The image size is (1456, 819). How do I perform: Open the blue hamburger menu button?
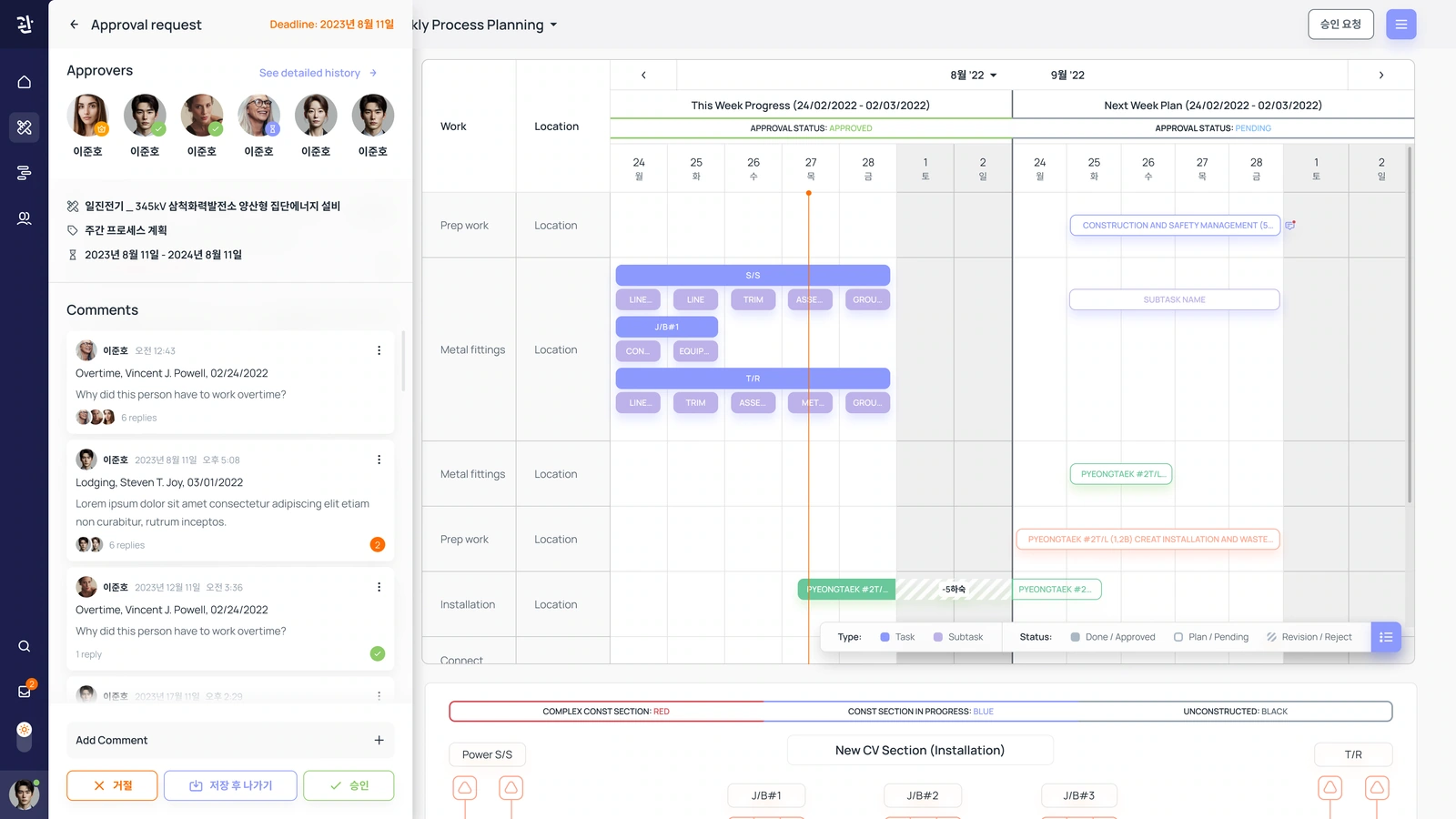1401,25
